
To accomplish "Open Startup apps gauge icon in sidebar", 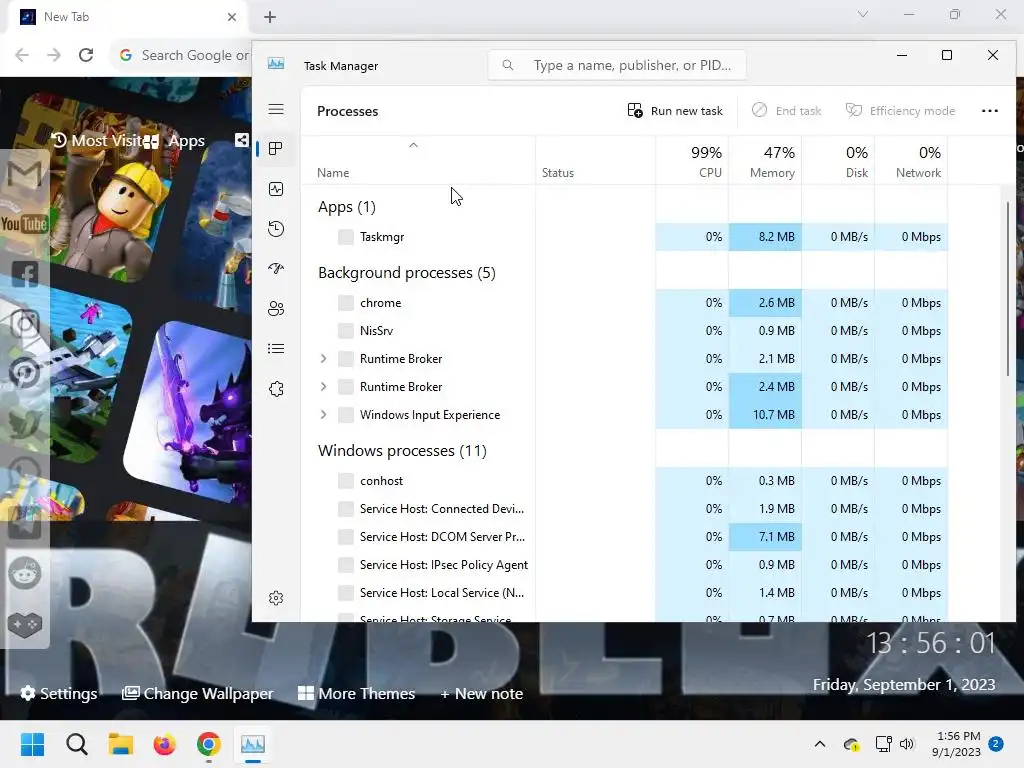I will click(276, 268).
